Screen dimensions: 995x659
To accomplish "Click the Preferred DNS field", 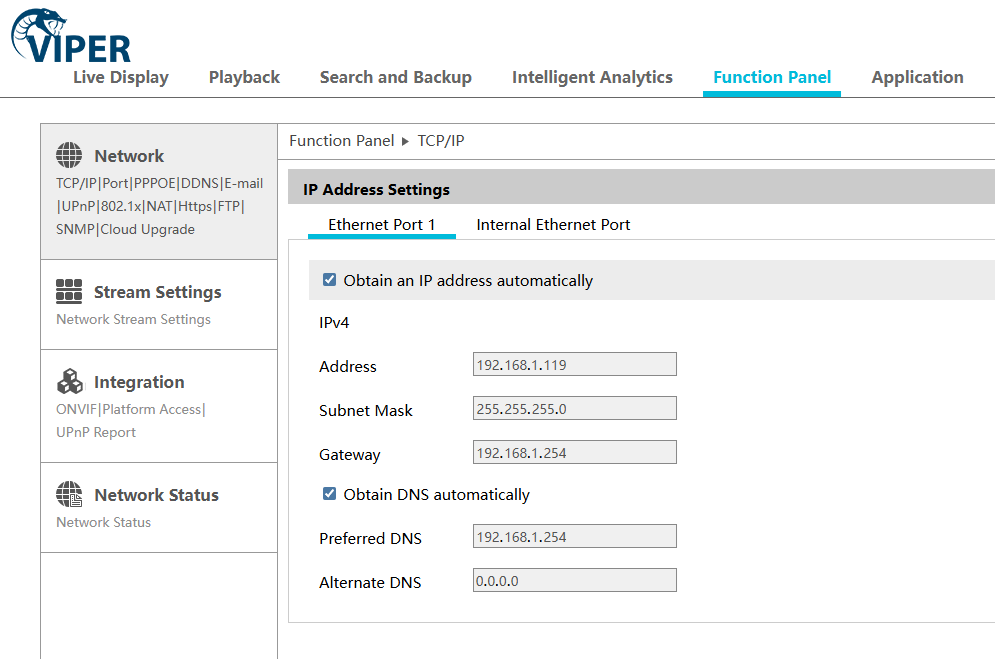I will click(x=574, y=536).
